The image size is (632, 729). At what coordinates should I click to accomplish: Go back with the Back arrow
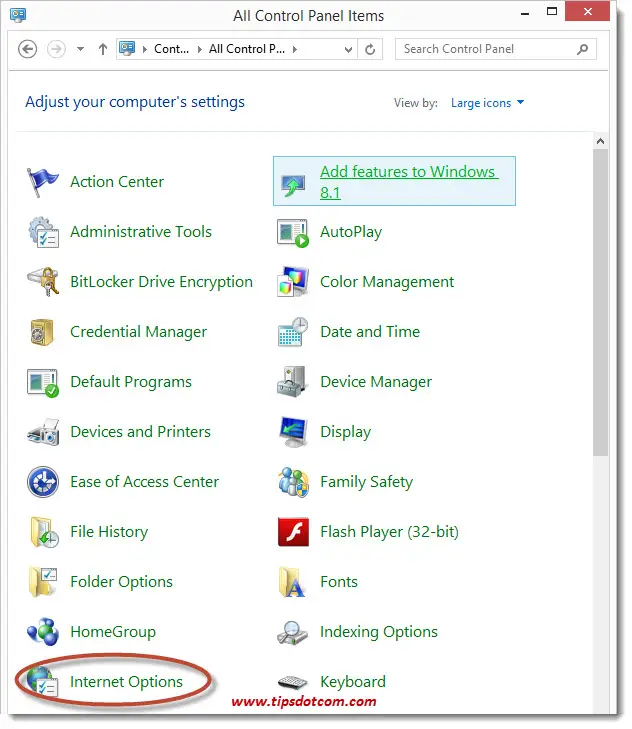(27, 49)
